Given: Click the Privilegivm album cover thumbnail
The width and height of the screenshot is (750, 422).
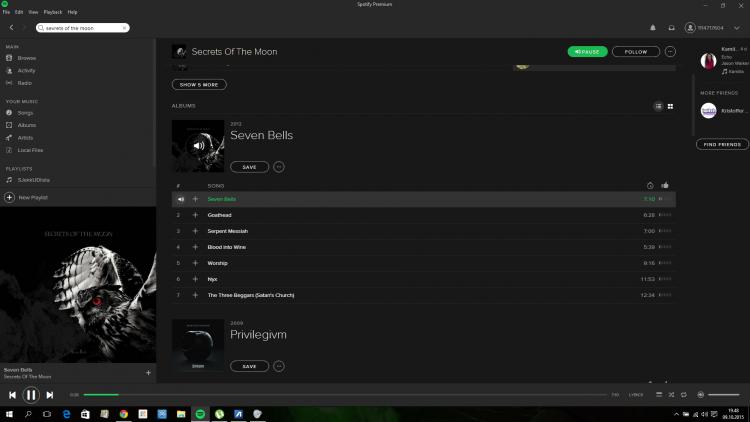Looking at the screenshot, I should [198, 345].
